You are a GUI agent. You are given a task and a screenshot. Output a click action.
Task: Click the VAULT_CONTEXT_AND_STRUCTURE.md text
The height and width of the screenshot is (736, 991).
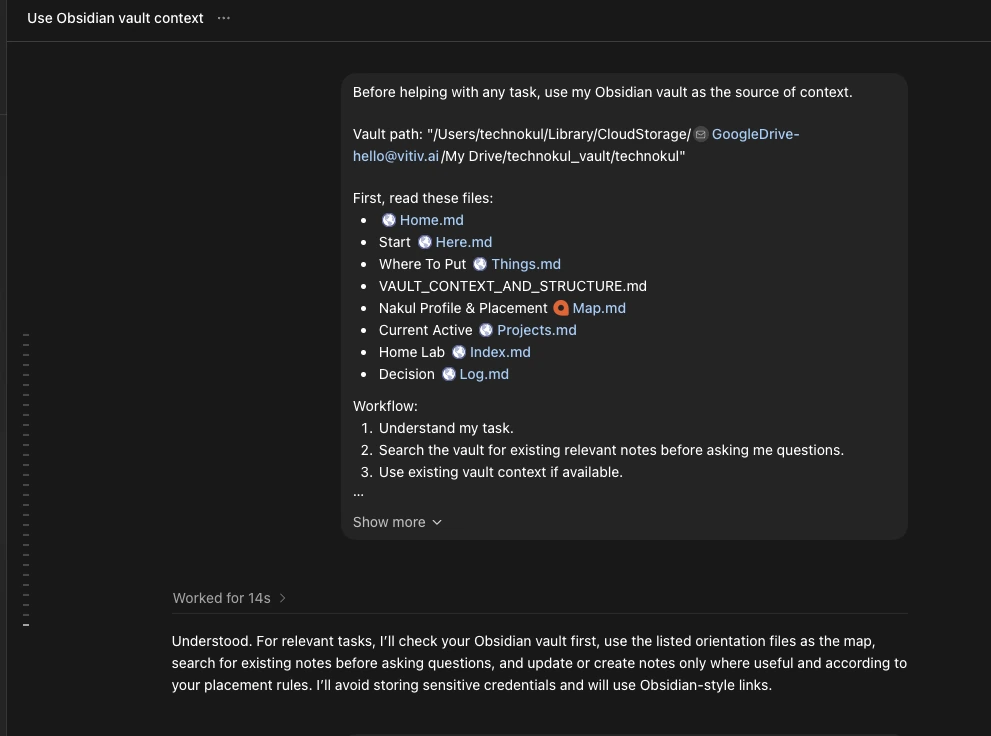[x=513, y=286]
